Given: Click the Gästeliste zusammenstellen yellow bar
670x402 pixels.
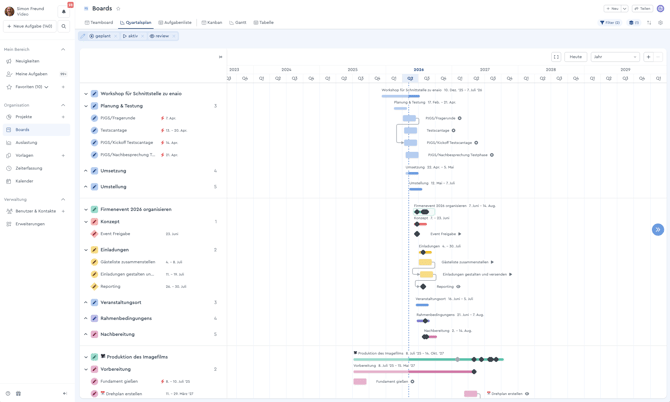Looking at the screenshot, I should 425,262.
